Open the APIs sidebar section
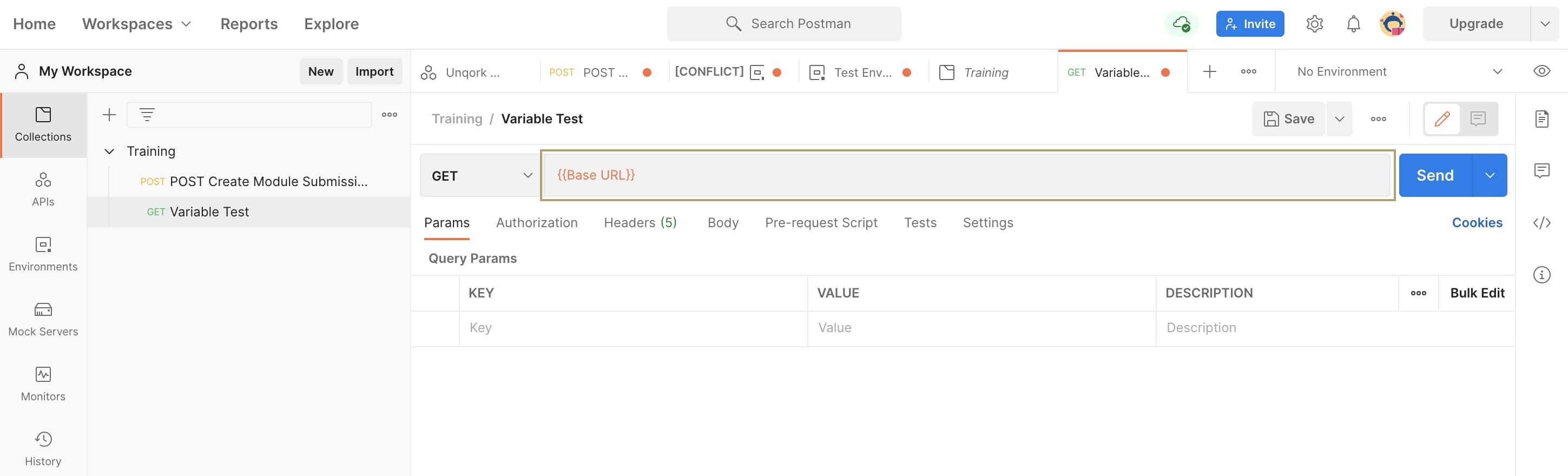This screenshot has width=1568, height=476. [x=43, y=189]
